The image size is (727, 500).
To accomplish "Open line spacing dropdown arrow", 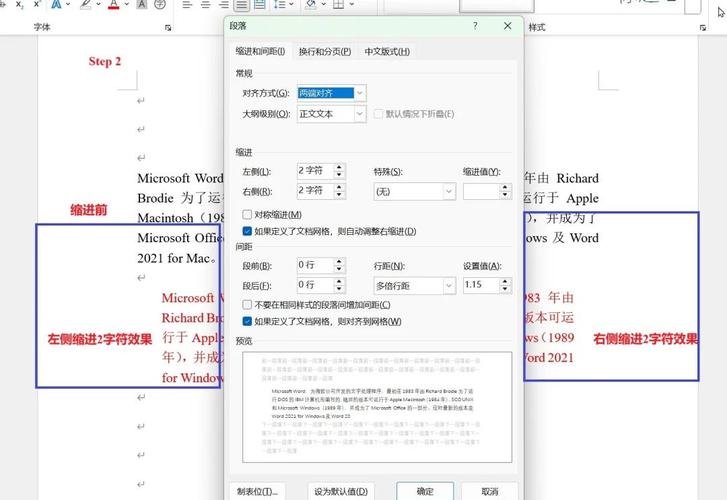I will (291, 4).
